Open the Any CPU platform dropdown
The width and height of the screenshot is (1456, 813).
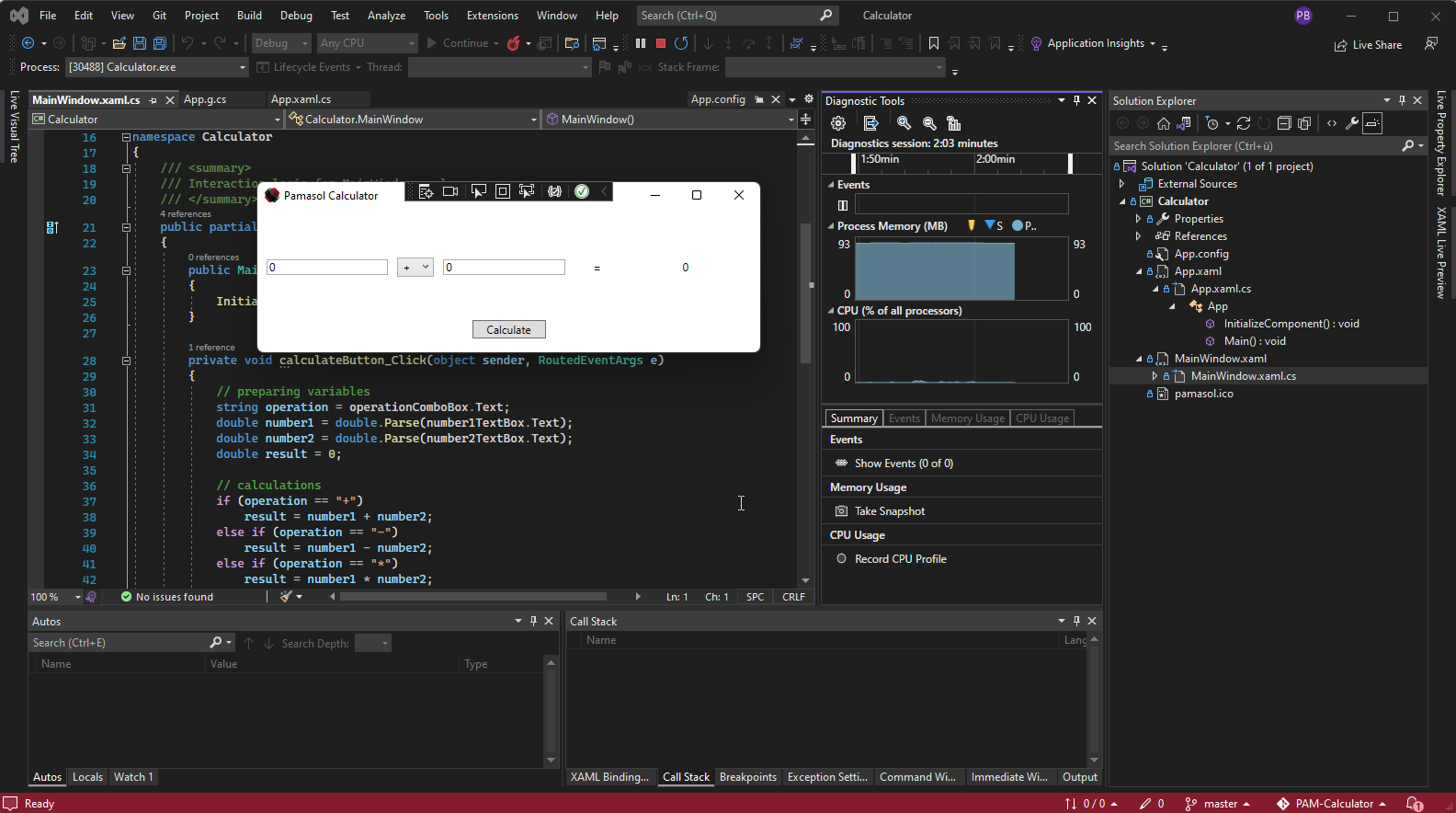pyautogui.click(x=368, y=43)
